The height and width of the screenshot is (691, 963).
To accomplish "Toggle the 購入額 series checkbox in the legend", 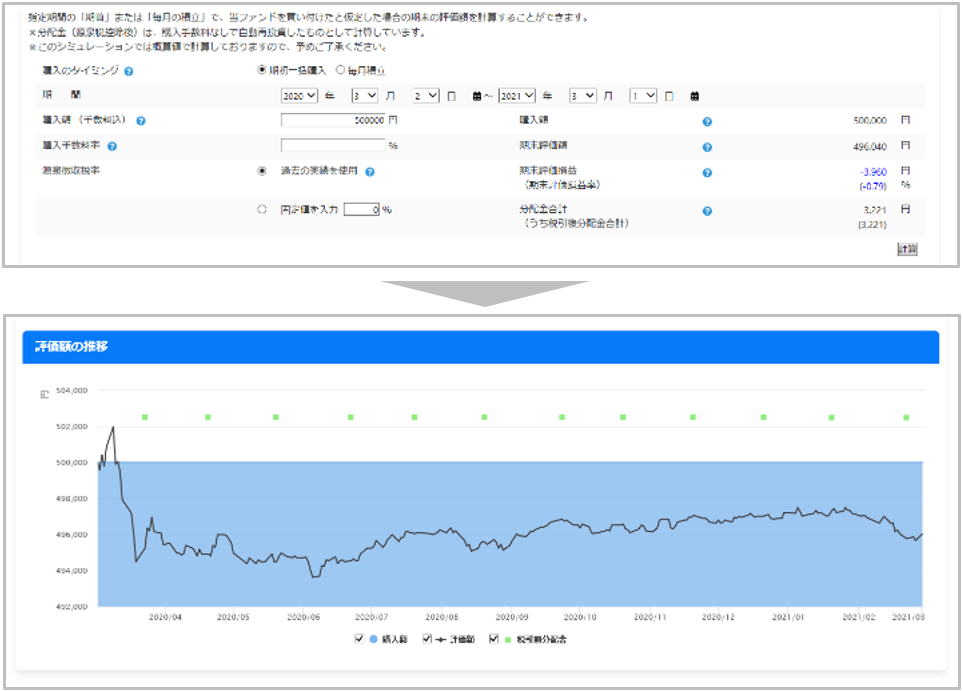I will click(359, 639).
